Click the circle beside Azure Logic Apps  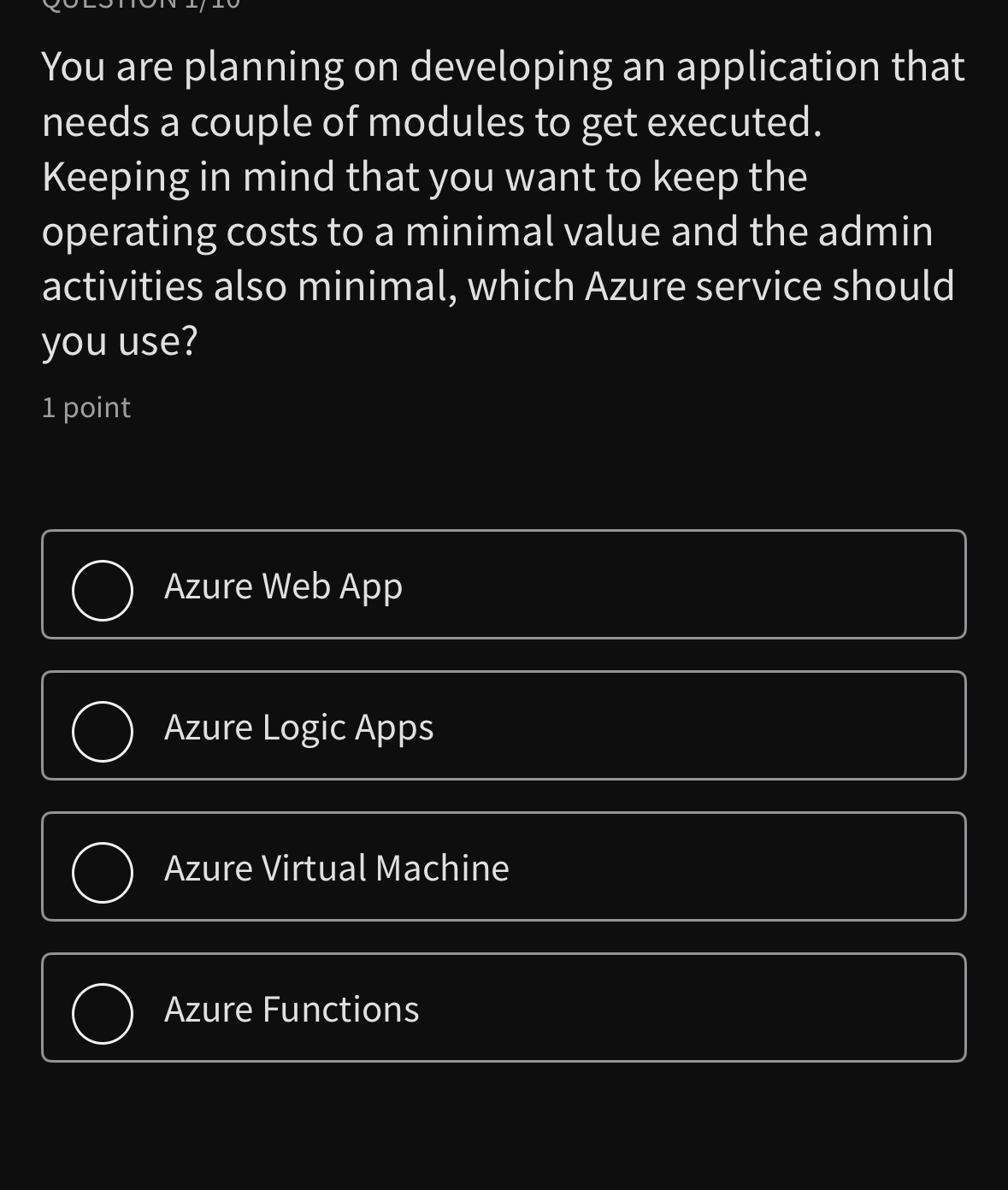tap(102, 730)
